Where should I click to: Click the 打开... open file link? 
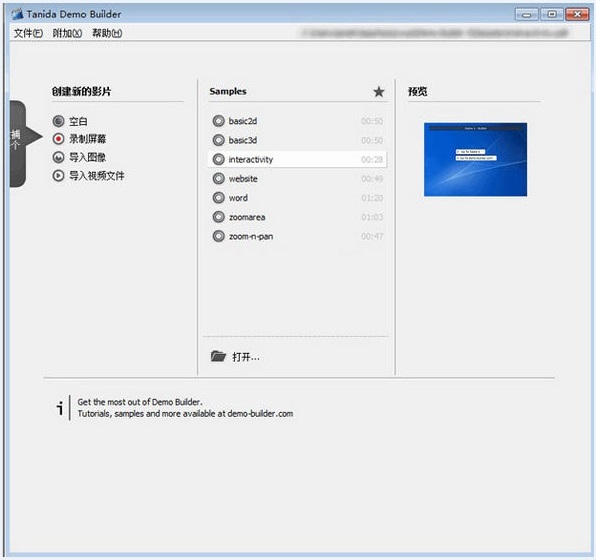point(246,357)
